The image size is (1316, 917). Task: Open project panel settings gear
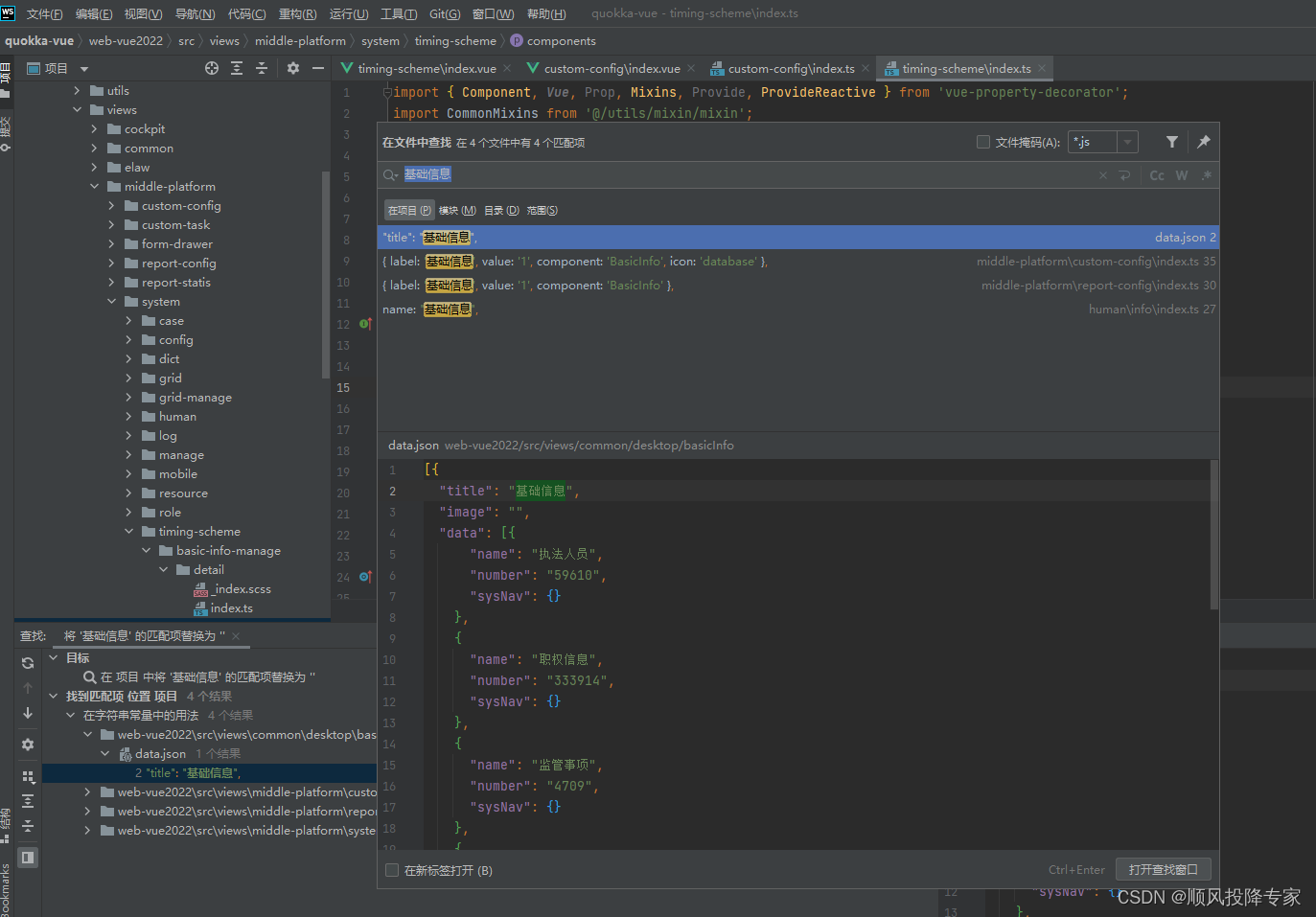(293, 68)
